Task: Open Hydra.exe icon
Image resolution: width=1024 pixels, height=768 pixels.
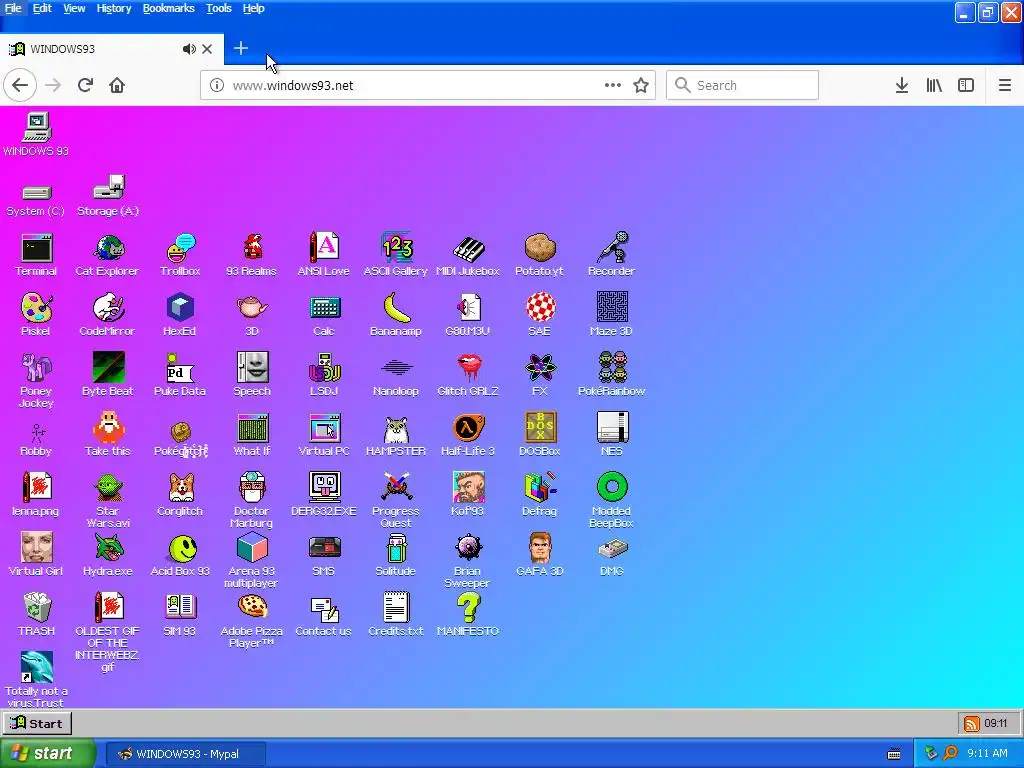Action: pyautogui.click(x=108, y=556)
